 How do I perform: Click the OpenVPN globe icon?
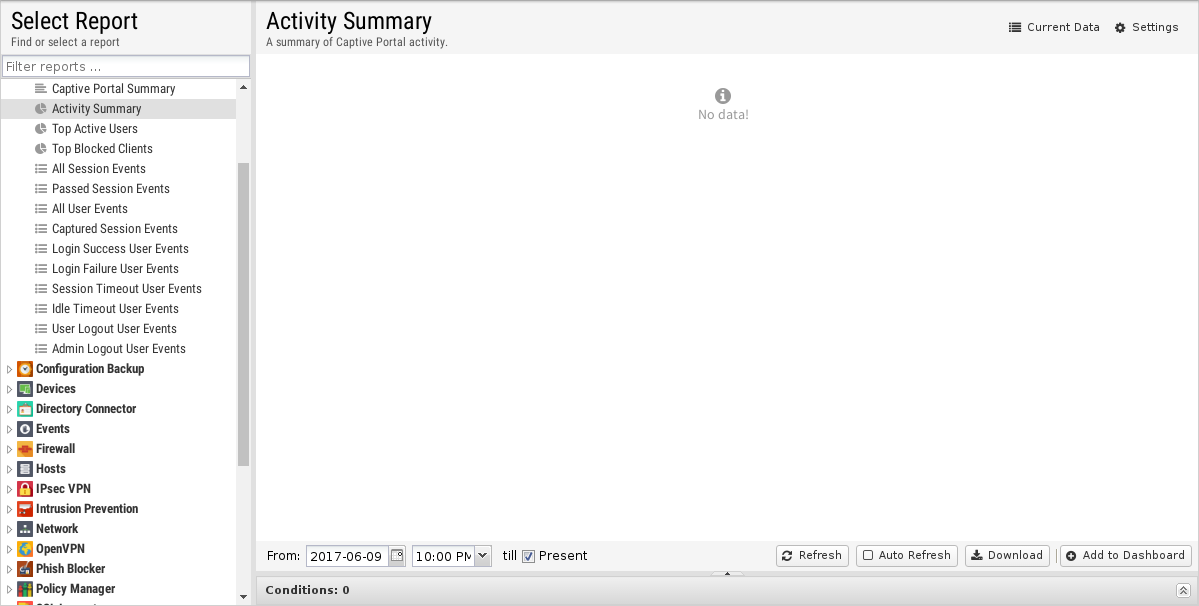24,549
